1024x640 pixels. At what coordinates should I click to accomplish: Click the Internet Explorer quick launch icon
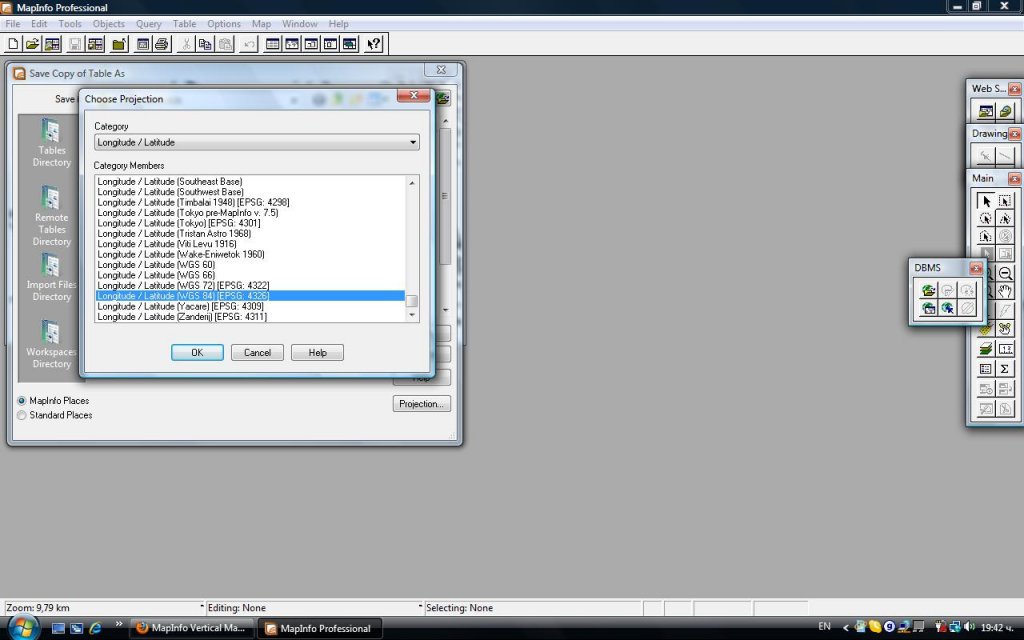[x=95, y=628]
